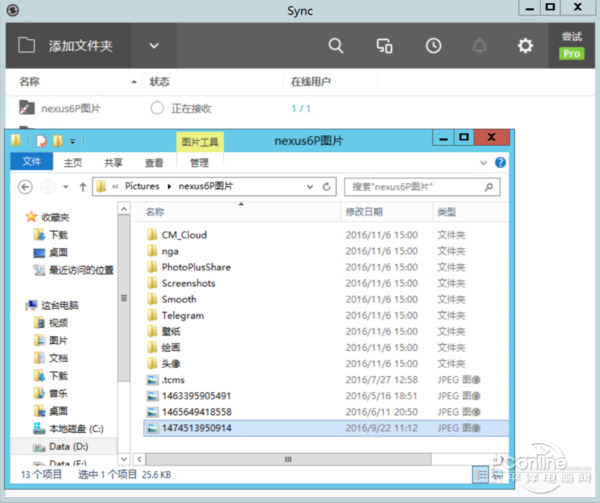Click the 在线用户 column header in Sync
The image size is (600, 503).
[311, 81]
